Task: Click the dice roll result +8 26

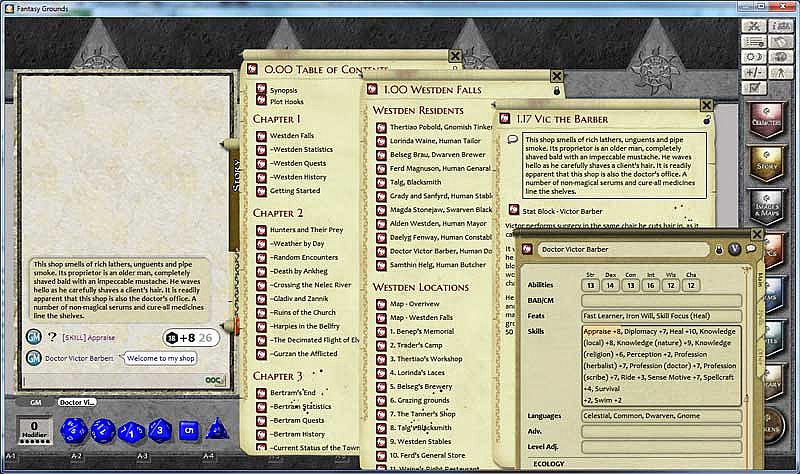Action: (x=191, y=337)
